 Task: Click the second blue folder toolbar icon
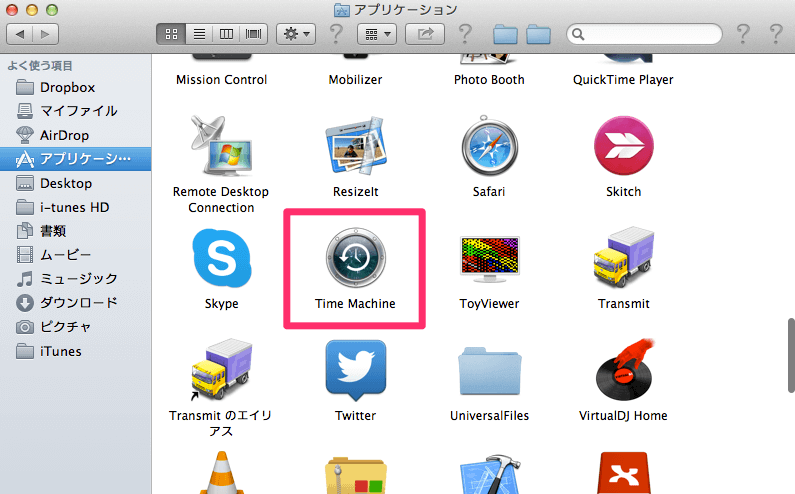[538, 34]
